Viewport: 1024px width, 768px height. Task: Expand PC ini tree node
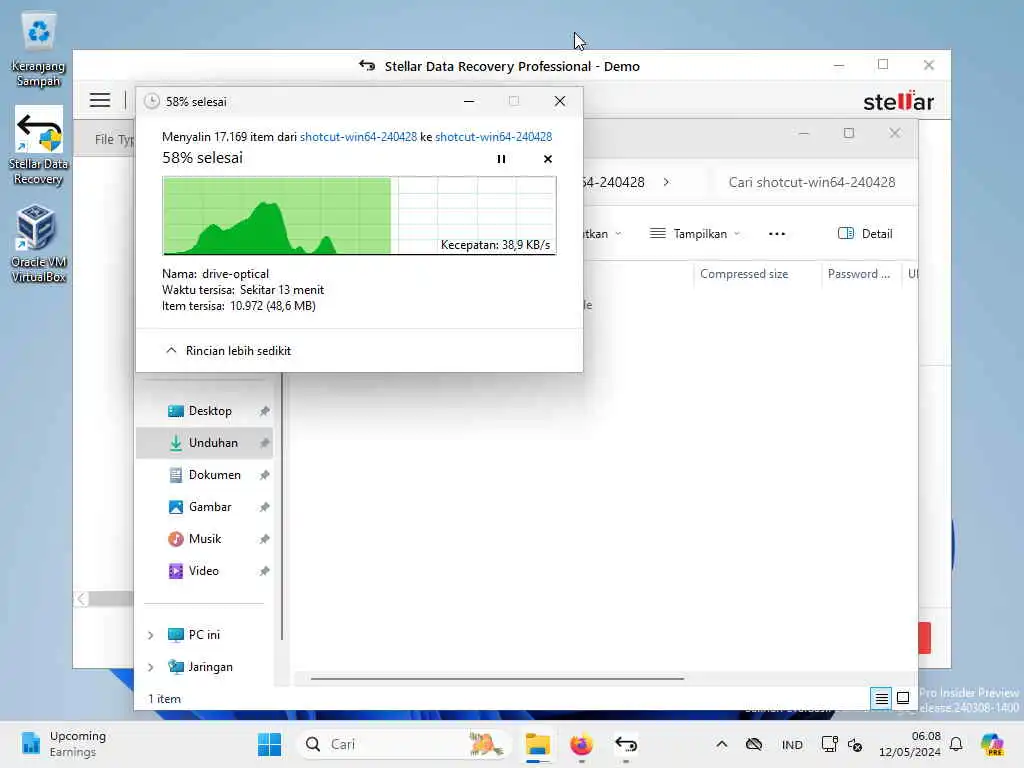pos(151,635)
